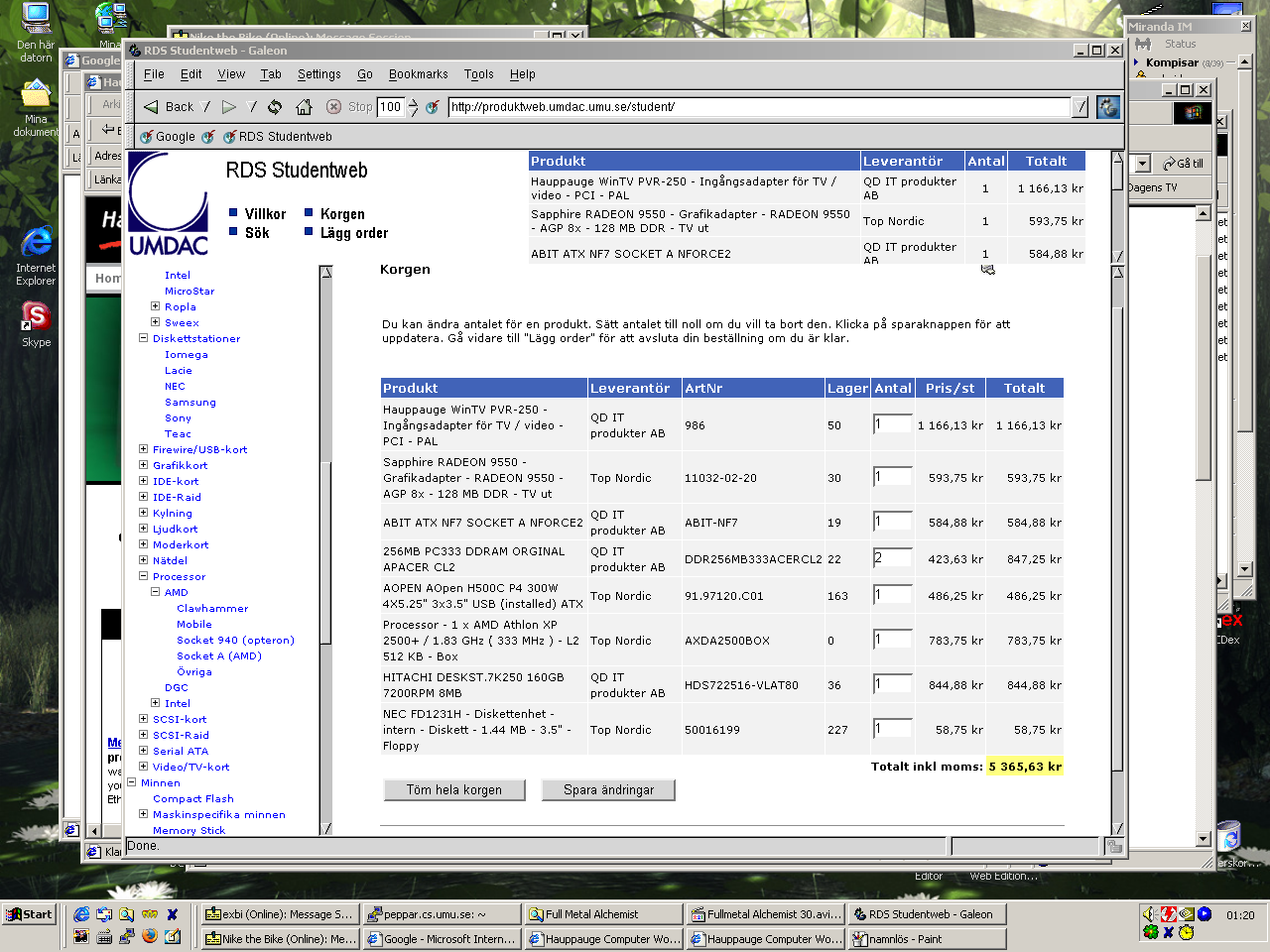Image resolution: width=1270 pixels, height=952 pixels.
Task: Open the Google bookmark in bookmarks toolbar
Action: click(168, 137)
